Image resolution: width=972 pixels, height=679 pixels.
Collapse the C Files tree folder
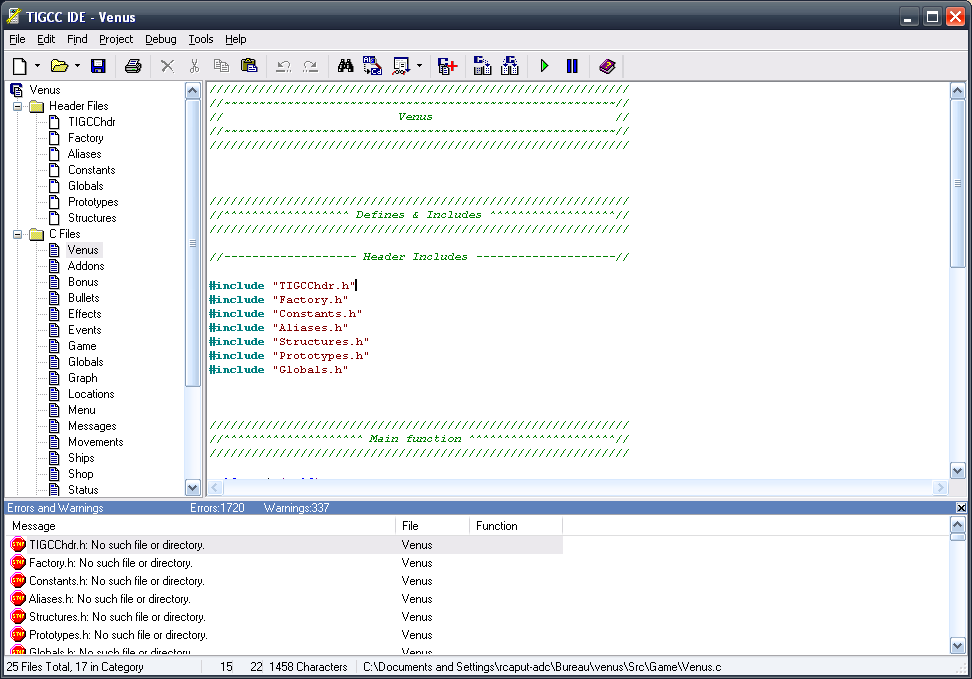coord(17,234)
